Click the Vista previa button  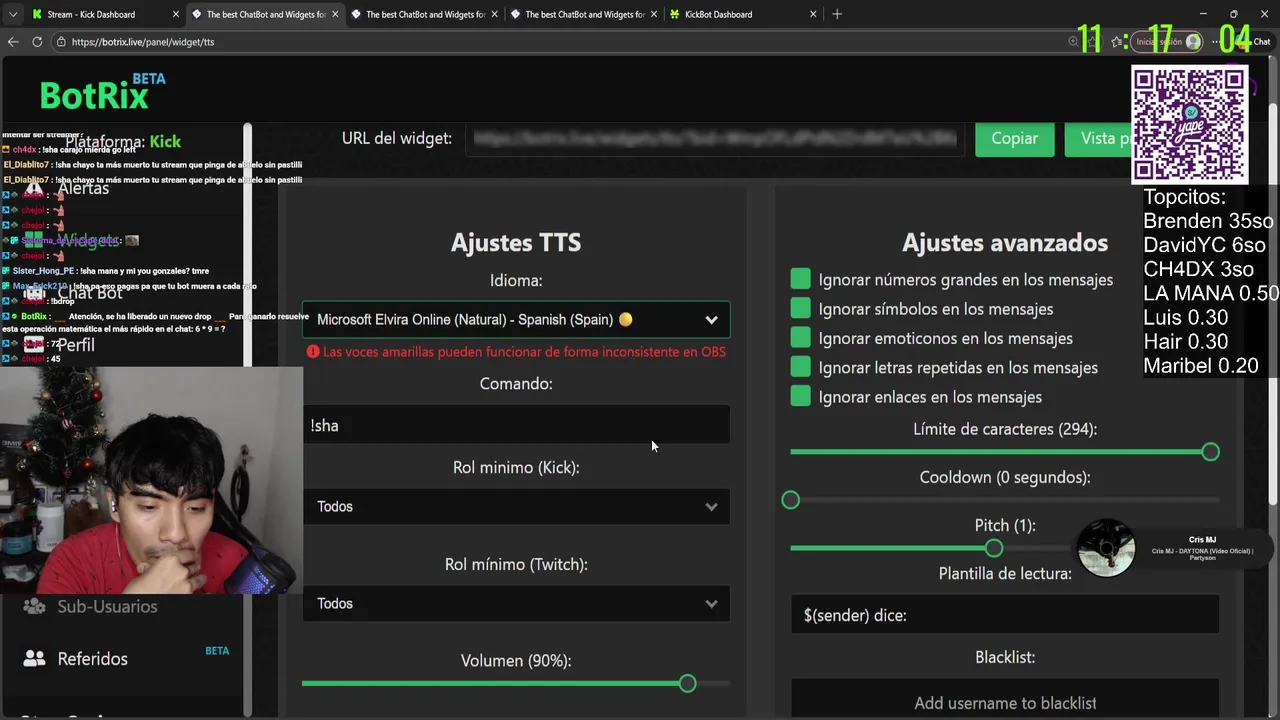coord(1098,138)
